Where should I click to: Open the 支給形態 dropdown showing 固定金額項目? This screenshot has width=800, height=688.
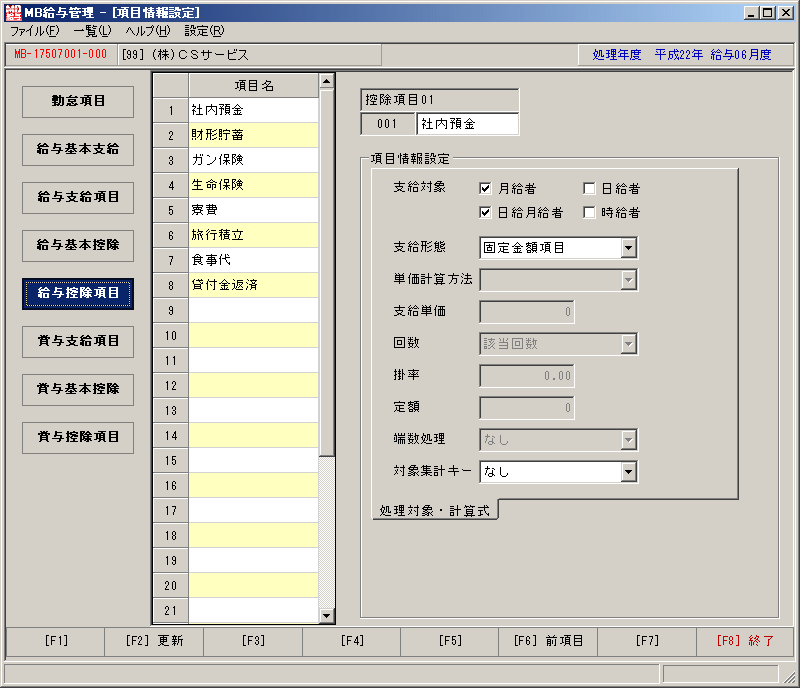[629, 248]
